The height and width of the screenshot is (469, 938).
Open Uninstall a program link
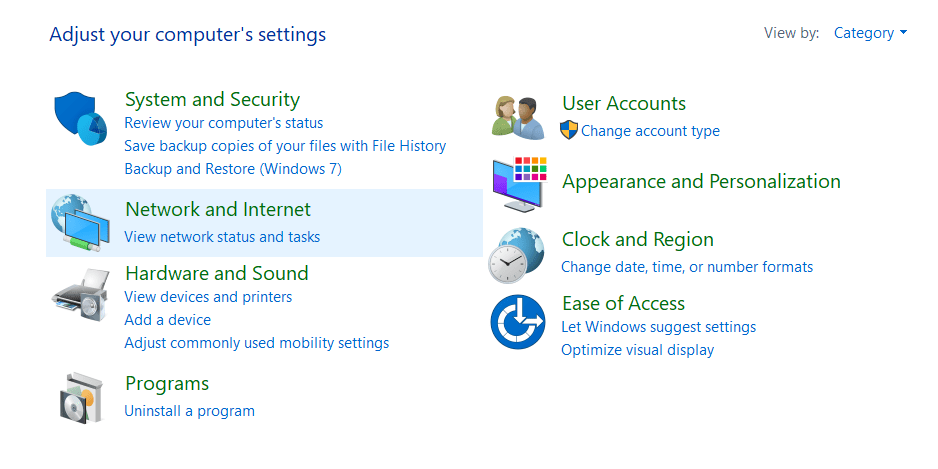pyautogui.click(x=190, y=411)
